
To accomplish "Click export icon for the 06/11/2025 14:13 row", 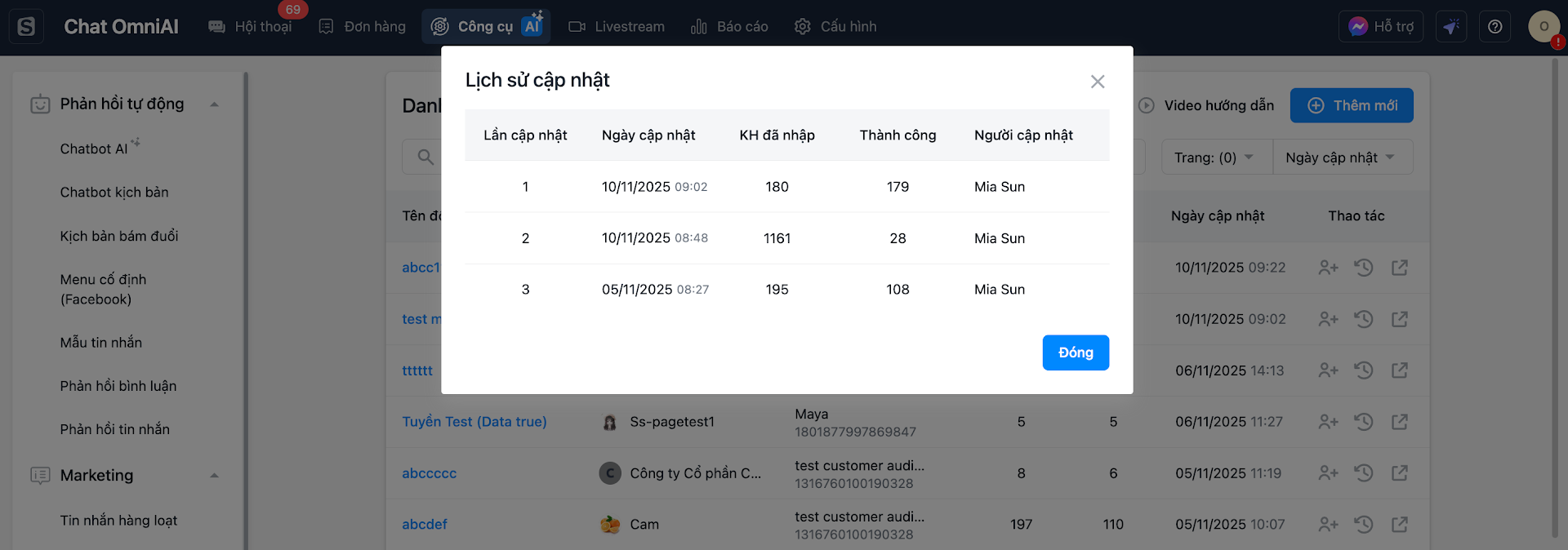I will pos(1400,370).
